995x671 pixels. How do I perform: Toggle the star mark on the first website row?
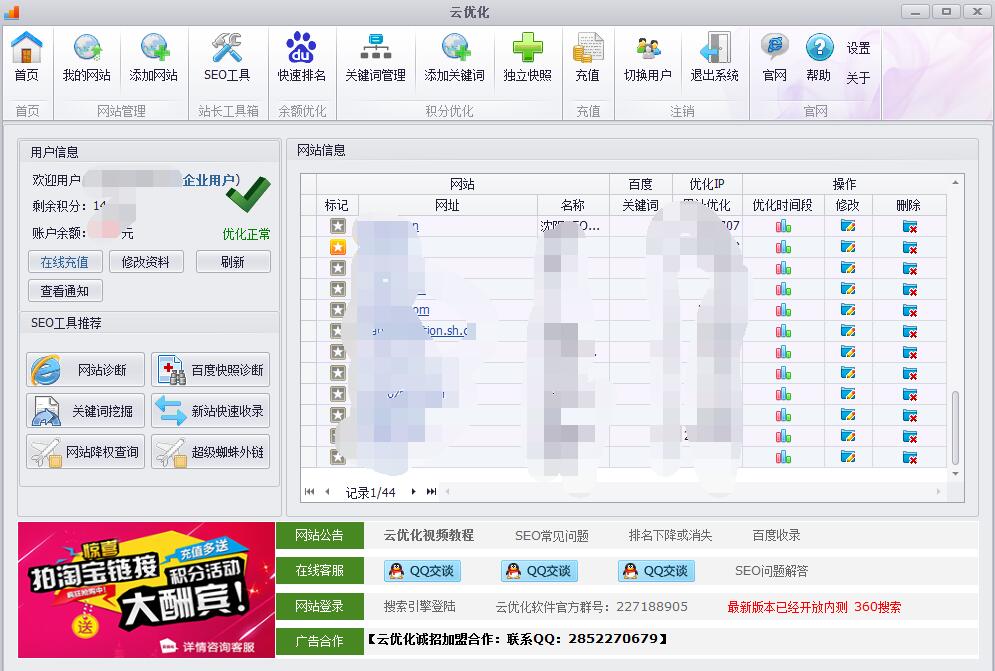[x=338, y=227]
